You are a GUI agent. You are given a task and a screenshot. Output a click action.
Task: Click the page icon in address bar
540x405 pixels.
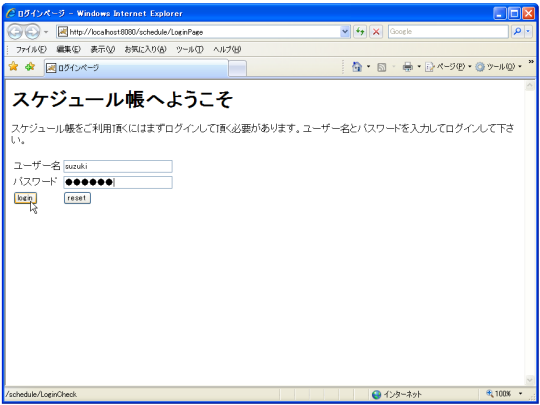(x=63, y=32)
